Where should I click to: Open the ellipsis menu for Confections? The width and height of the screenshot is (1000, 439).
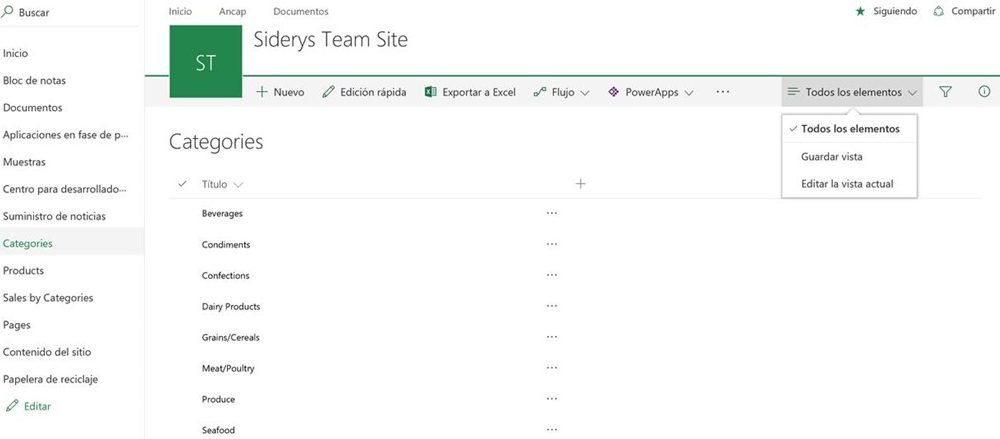552,276
